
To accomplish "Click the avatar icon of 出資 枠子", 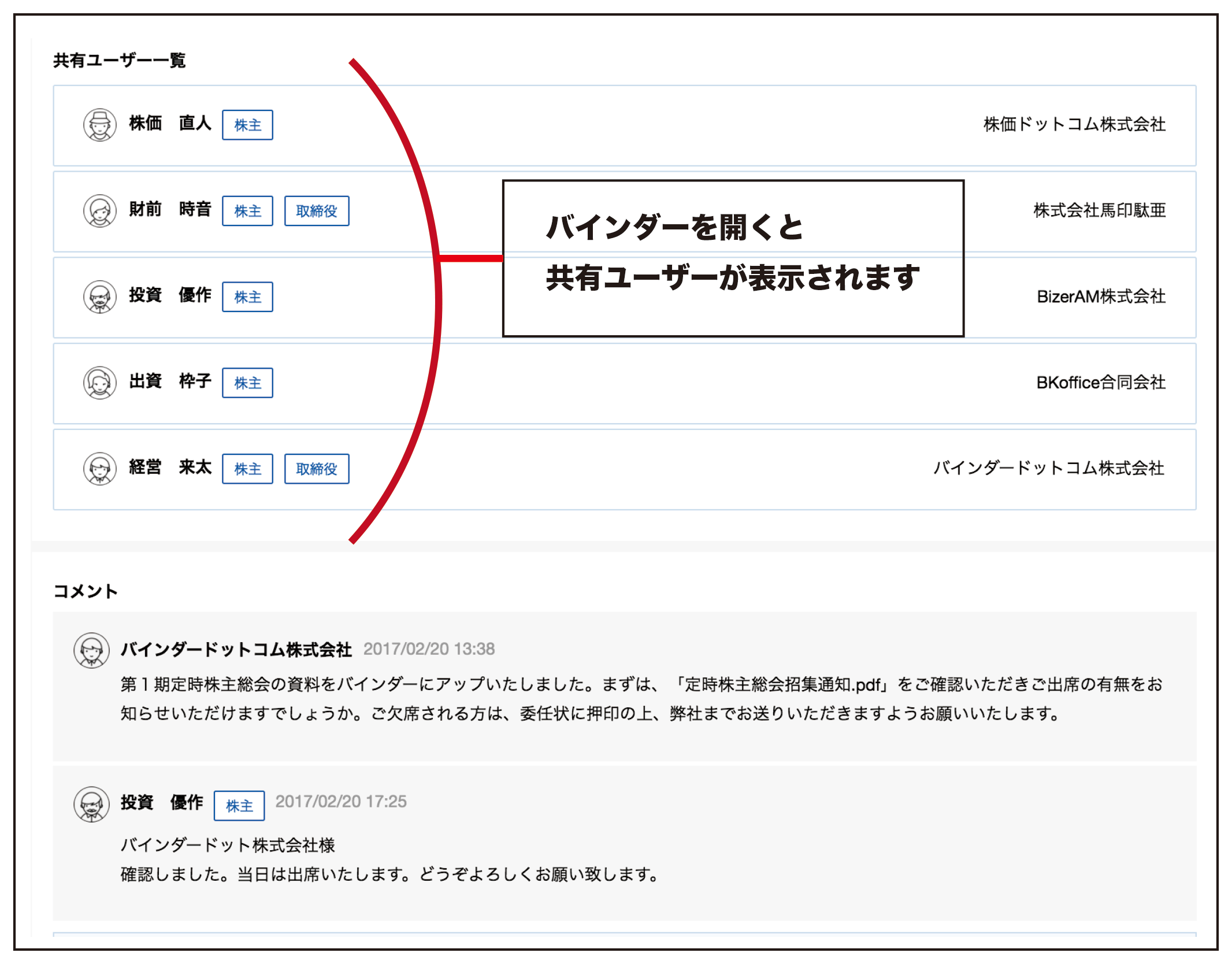I will [100, 383].
